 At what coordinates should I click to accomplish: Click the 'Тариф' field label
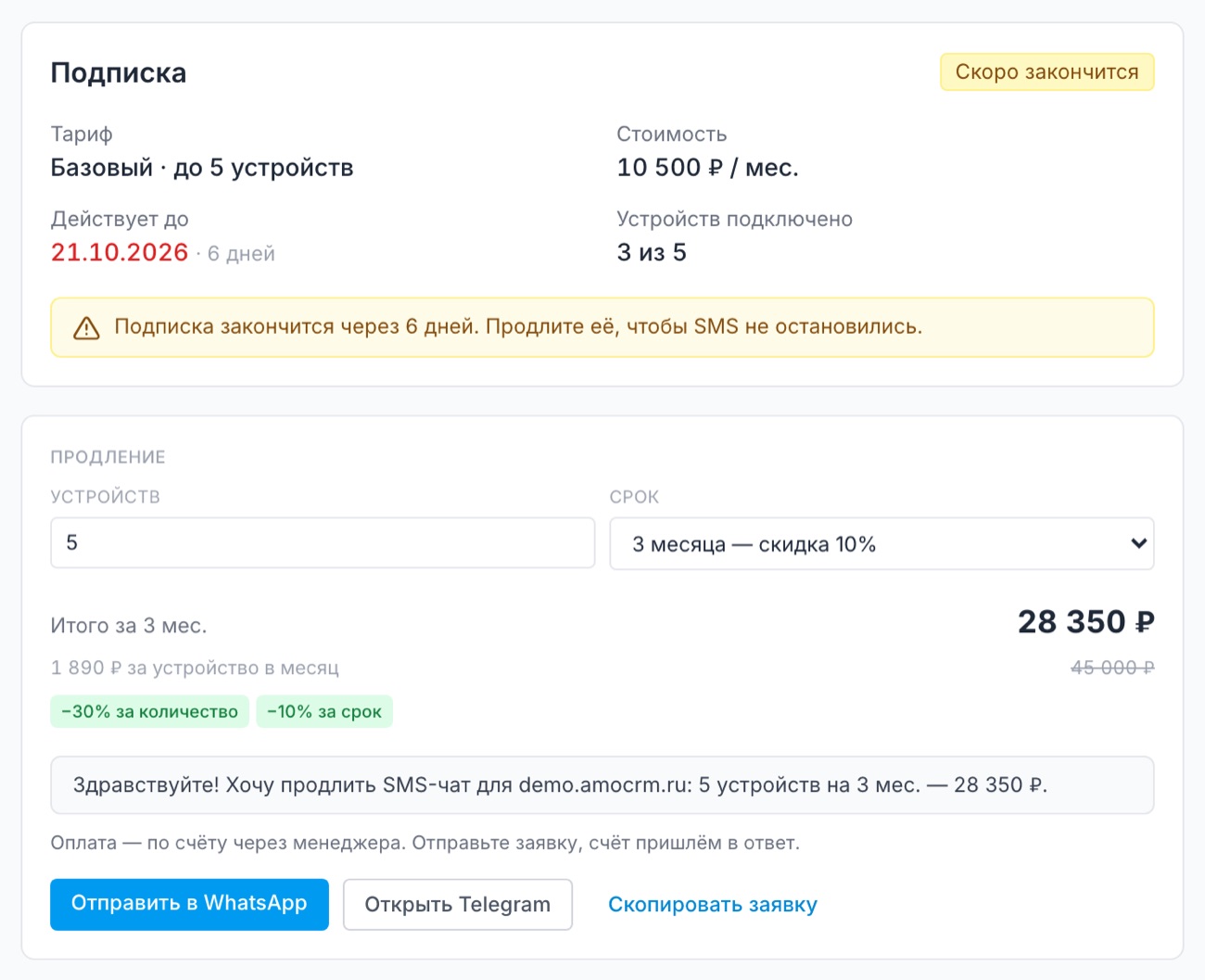(82, 134)
